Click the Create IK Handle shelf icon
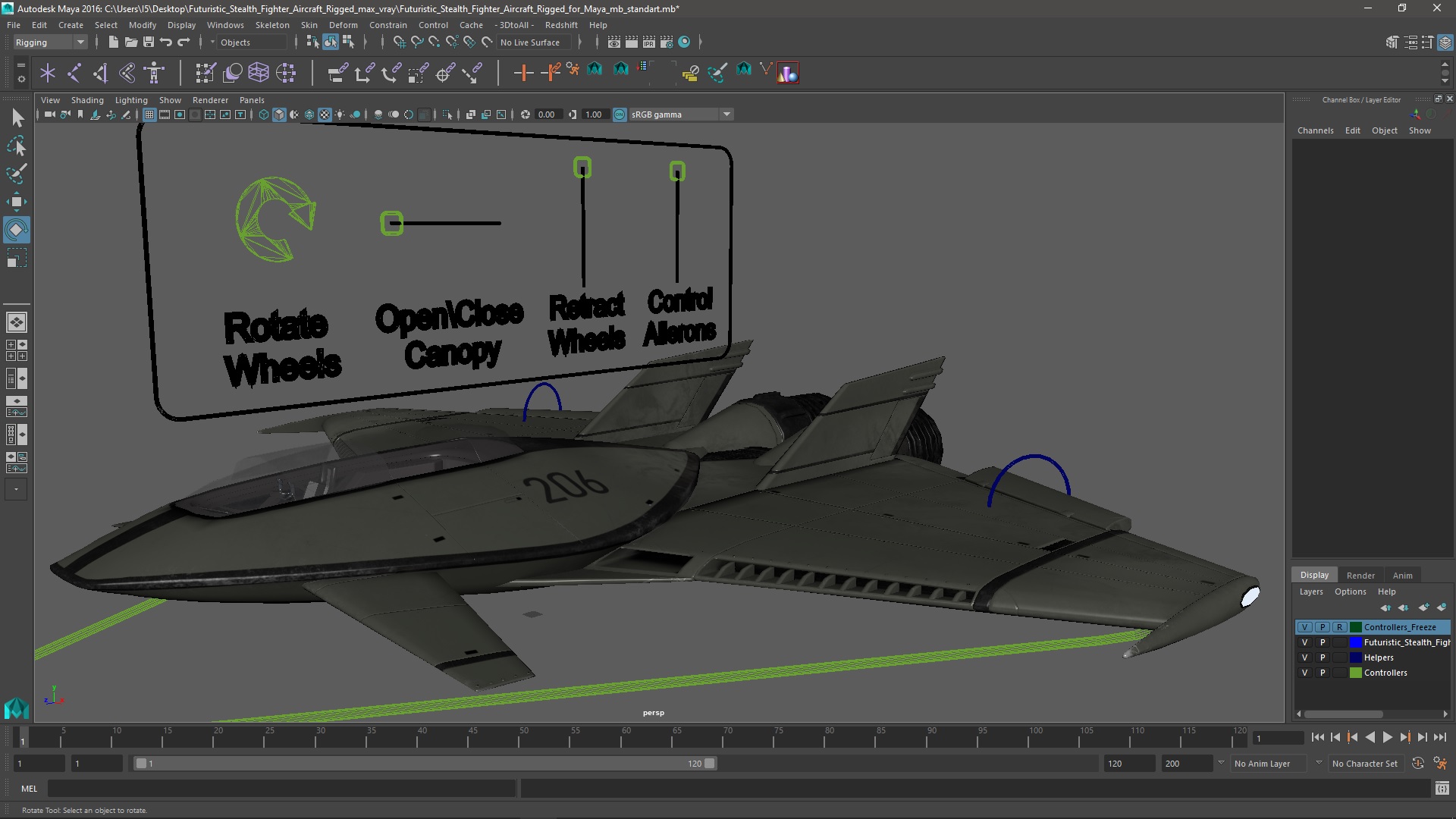The image size is (1456, 819). pyautogui.click(x=101, y=73)
